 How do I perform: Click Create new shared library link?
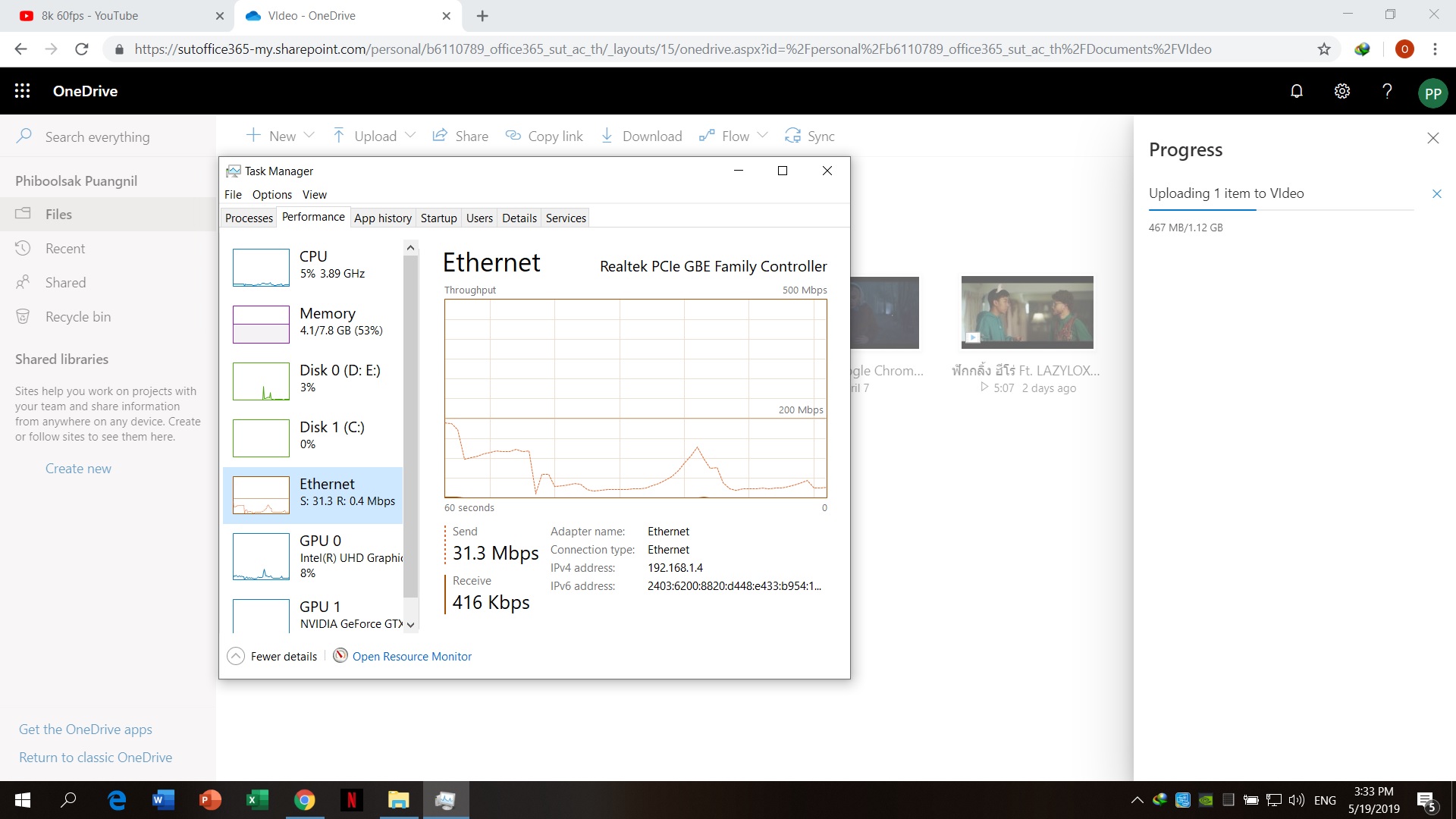pyautogui.click(x=78, y=469)
